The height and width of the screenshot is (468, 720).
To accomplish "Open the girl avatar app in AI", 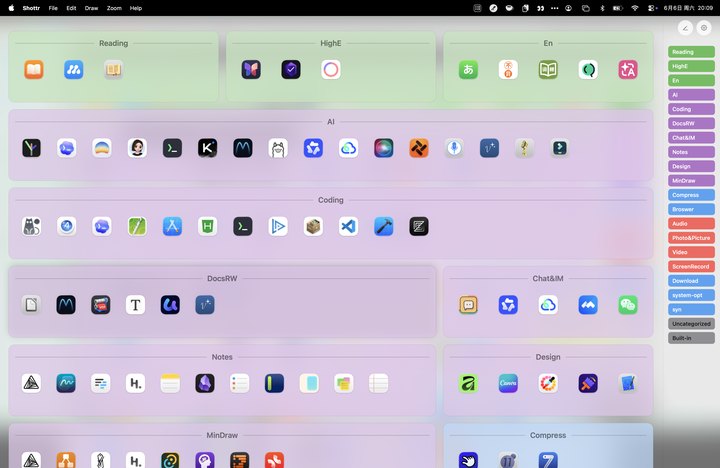I will point(137,148).
